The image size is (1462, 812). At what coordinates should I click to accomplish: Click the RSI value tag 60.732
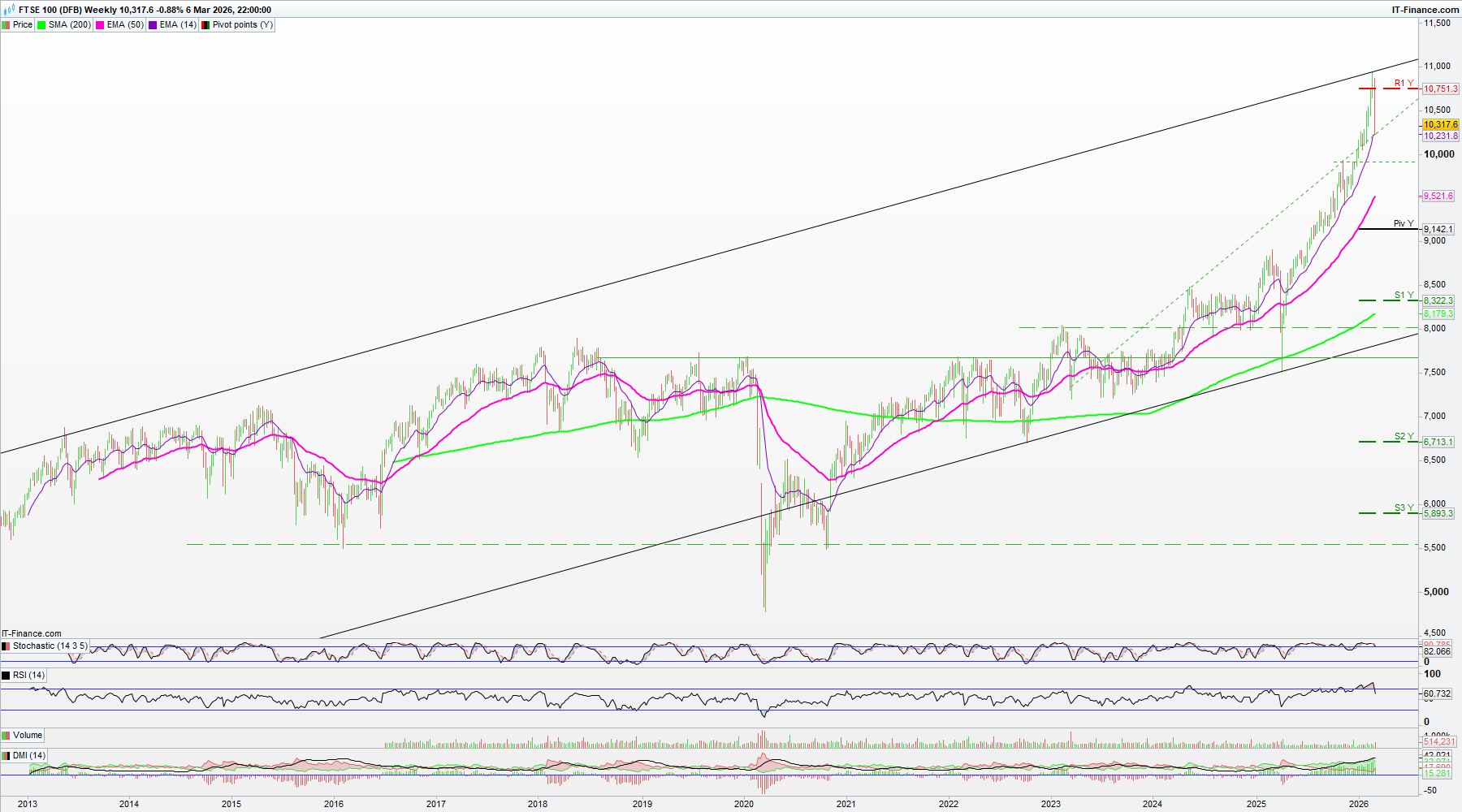(x=1437, y=694)
